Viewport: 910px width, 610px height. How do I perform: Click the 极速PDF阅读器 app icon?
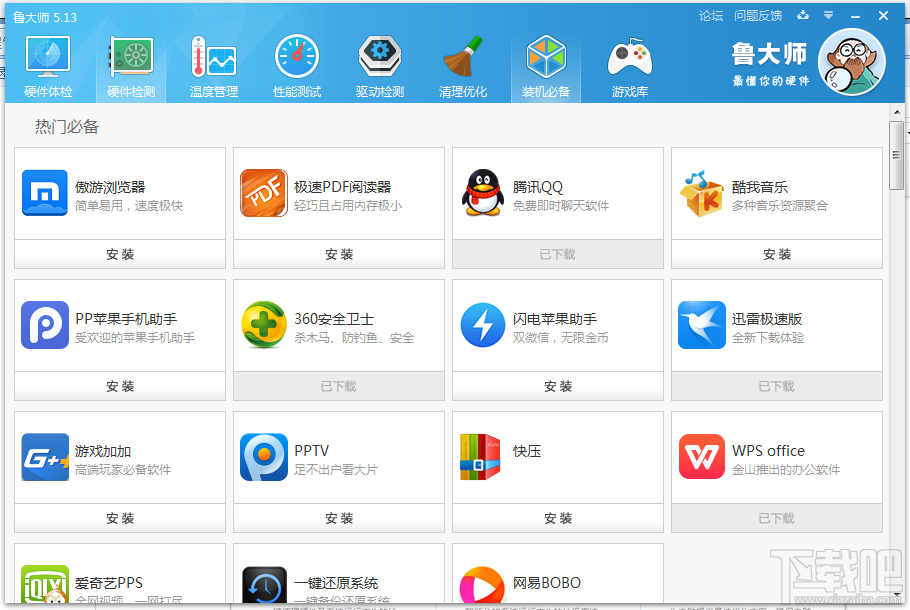(264, 193)
